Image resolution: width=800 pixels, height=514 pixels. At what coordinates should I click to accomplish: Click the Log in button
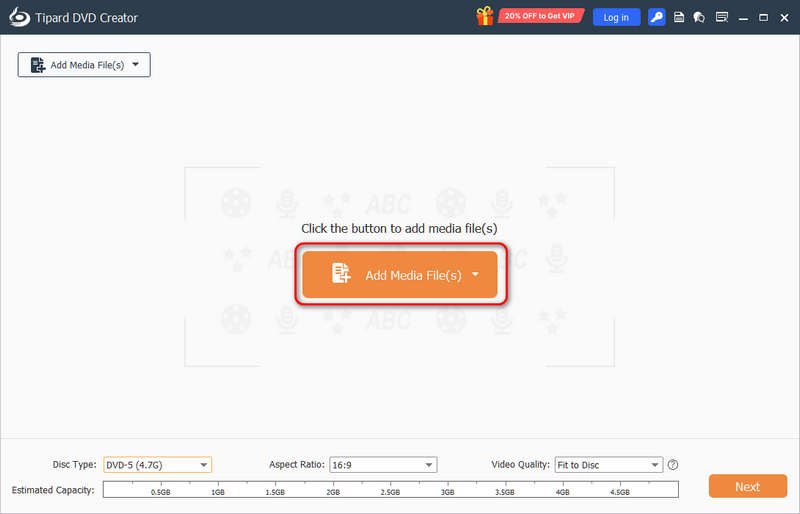616,17
